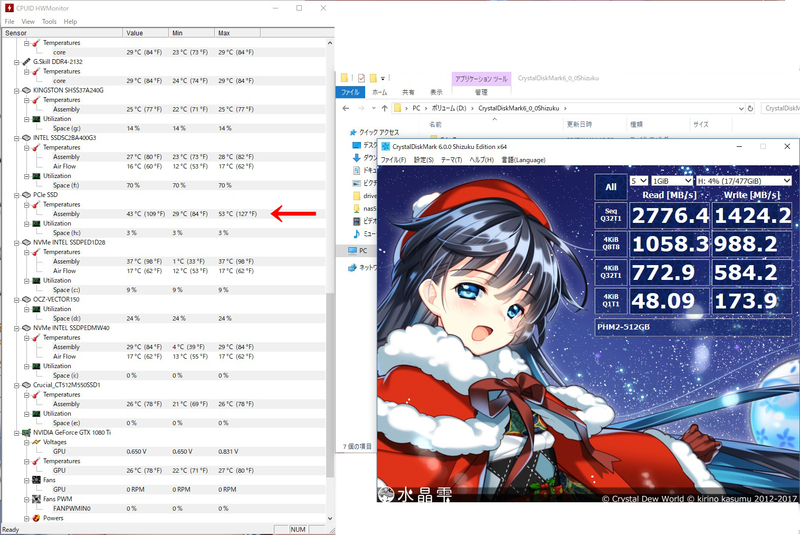
Task: Go up one folder in File Explorer
Action: [384, 108]
